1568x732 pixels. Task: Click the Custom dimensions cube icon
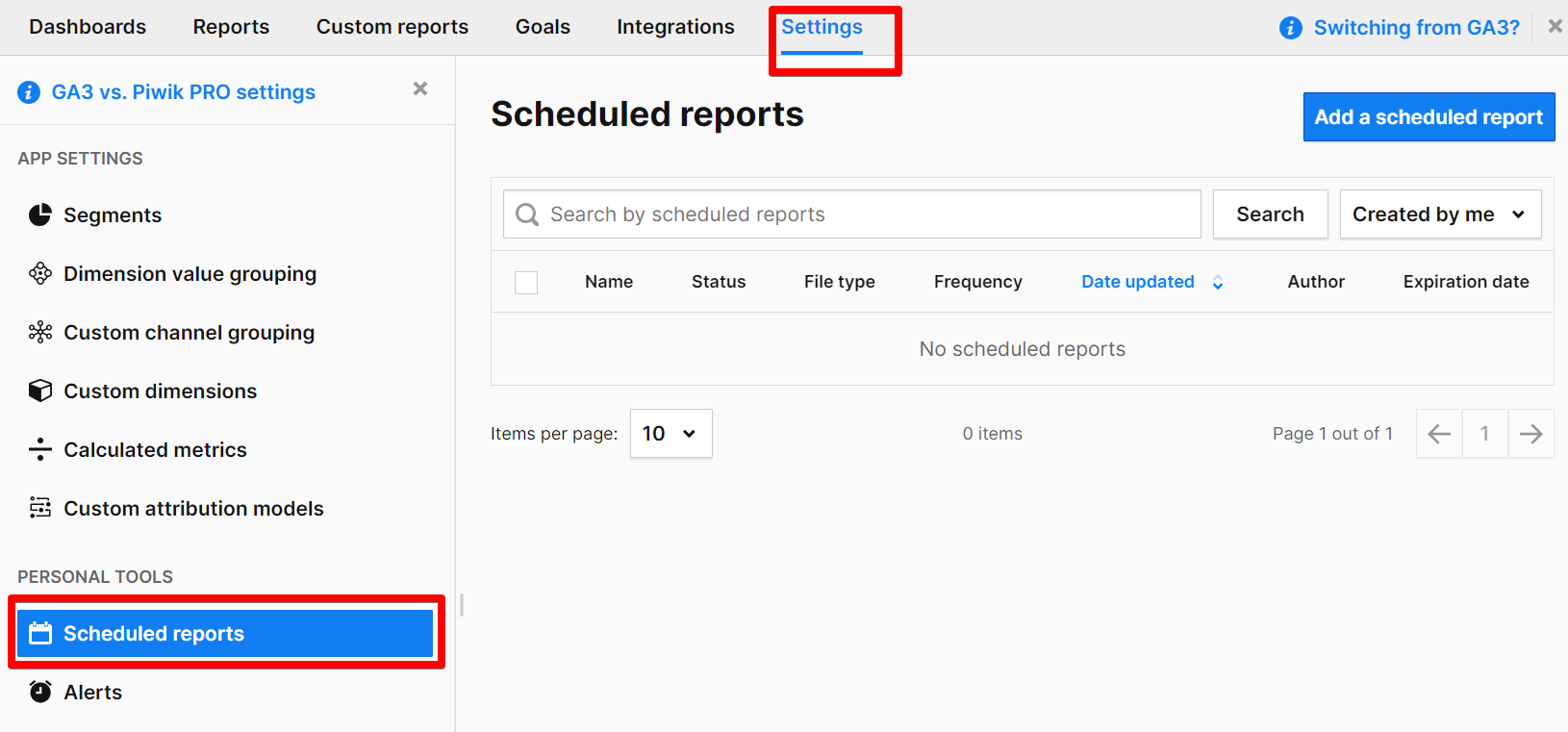click(x=39, y=391)
